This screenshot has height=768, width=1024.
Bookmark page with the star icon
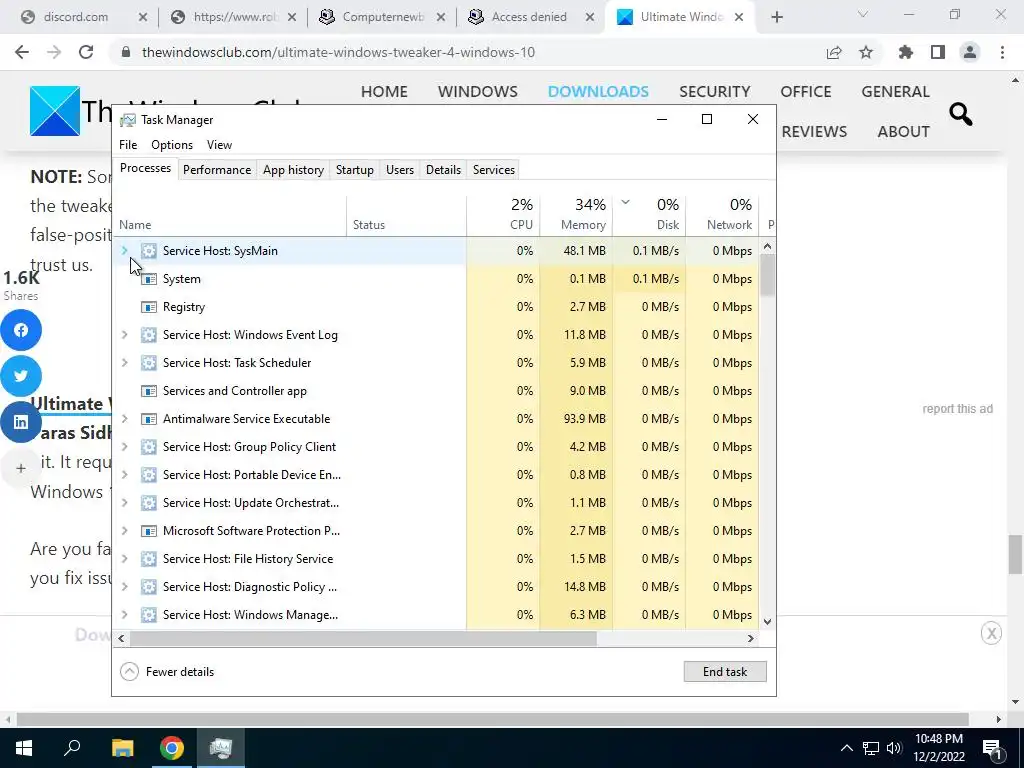click(x=866, y=52)
